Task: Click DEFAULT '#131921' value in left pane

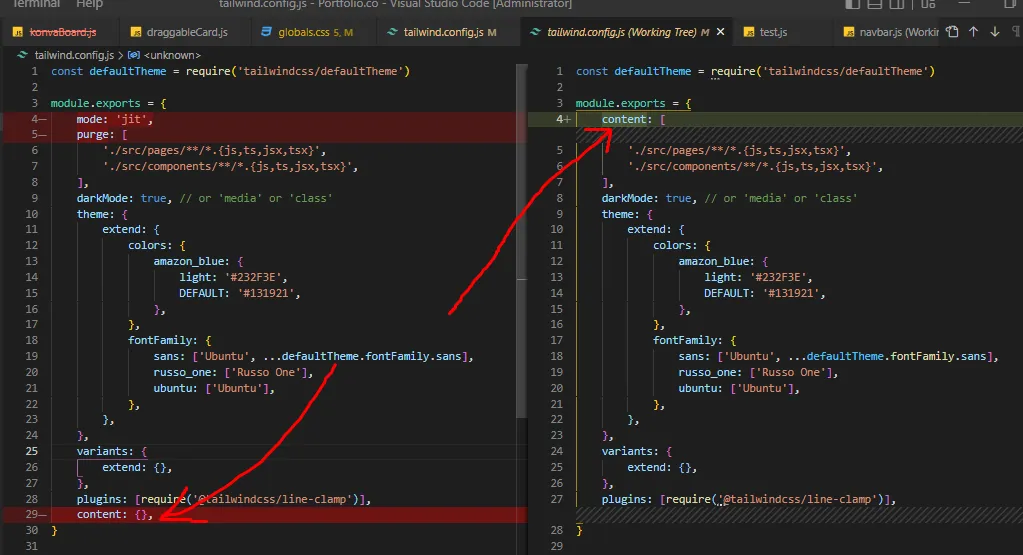Action: coord(266,293)
